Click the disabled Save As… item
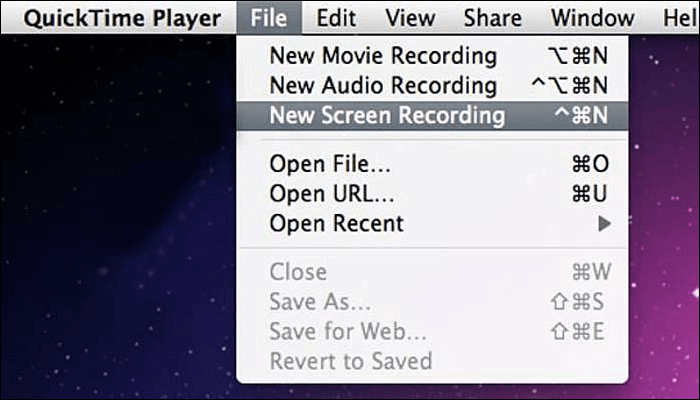 (318, 302)
